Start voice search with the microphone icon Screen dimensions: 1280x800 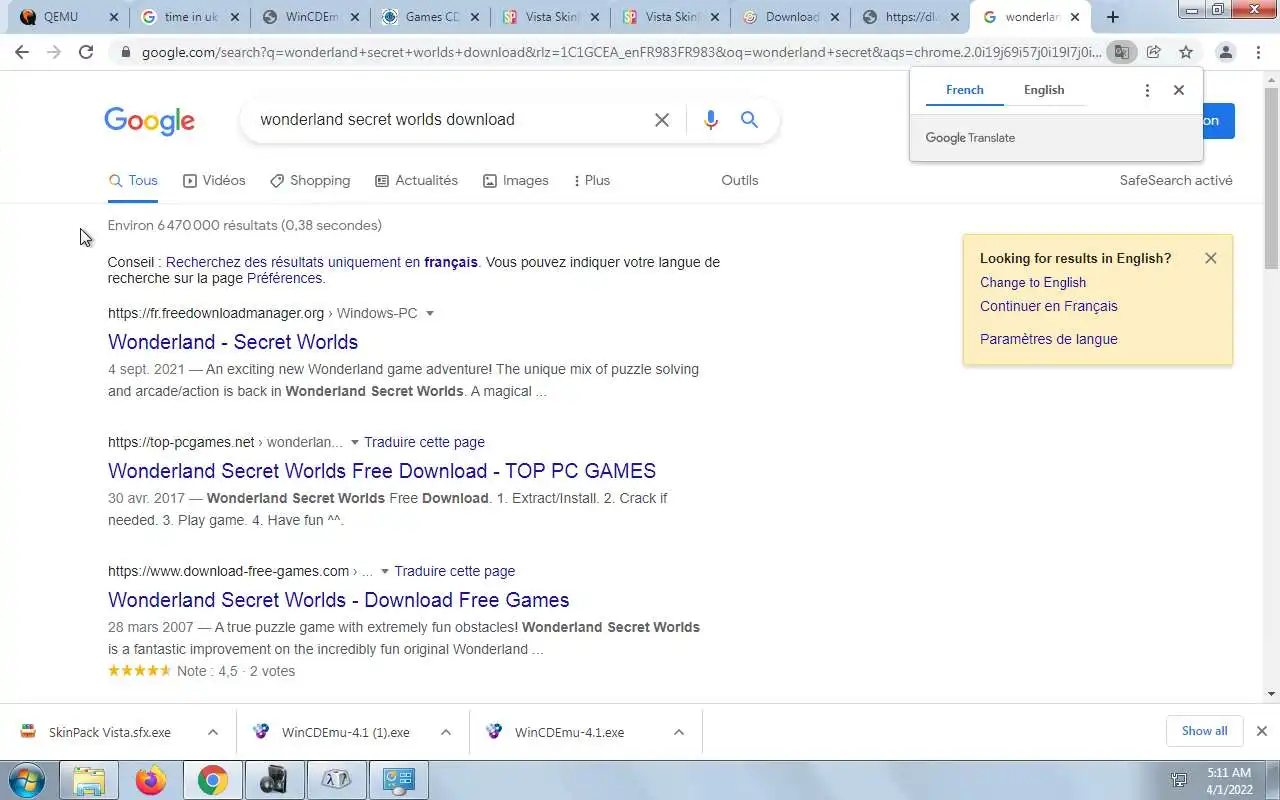pos(711,120)
